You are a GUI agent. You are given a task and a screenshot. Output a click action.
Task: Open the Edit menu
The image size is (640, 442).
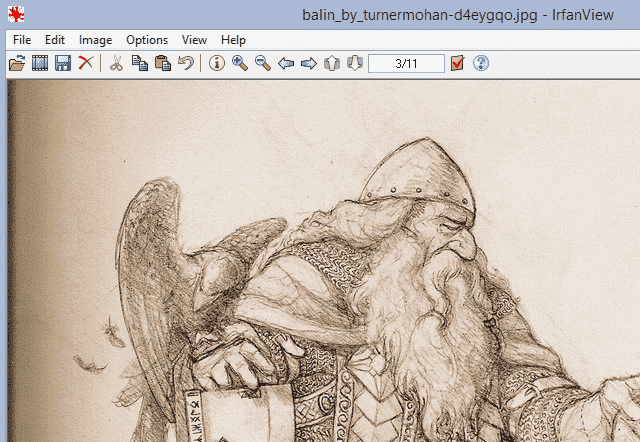pyautogui.click(x=55, y=40)
